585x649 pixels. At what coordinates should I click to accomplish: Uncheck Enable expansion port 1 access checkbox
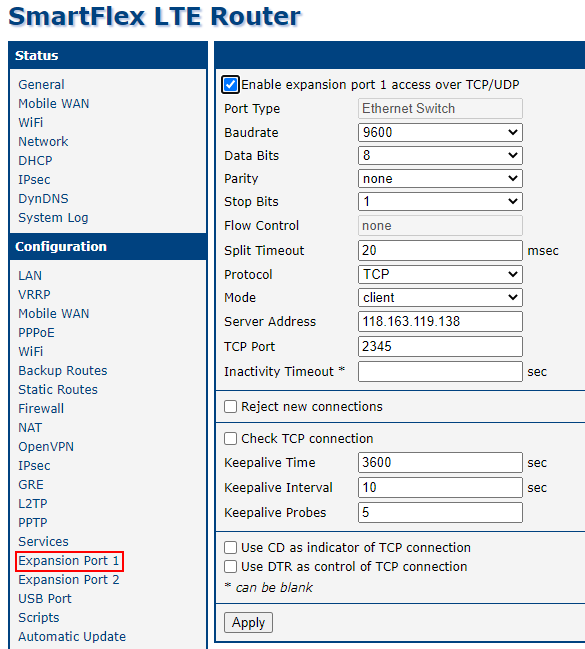point(230,84)
